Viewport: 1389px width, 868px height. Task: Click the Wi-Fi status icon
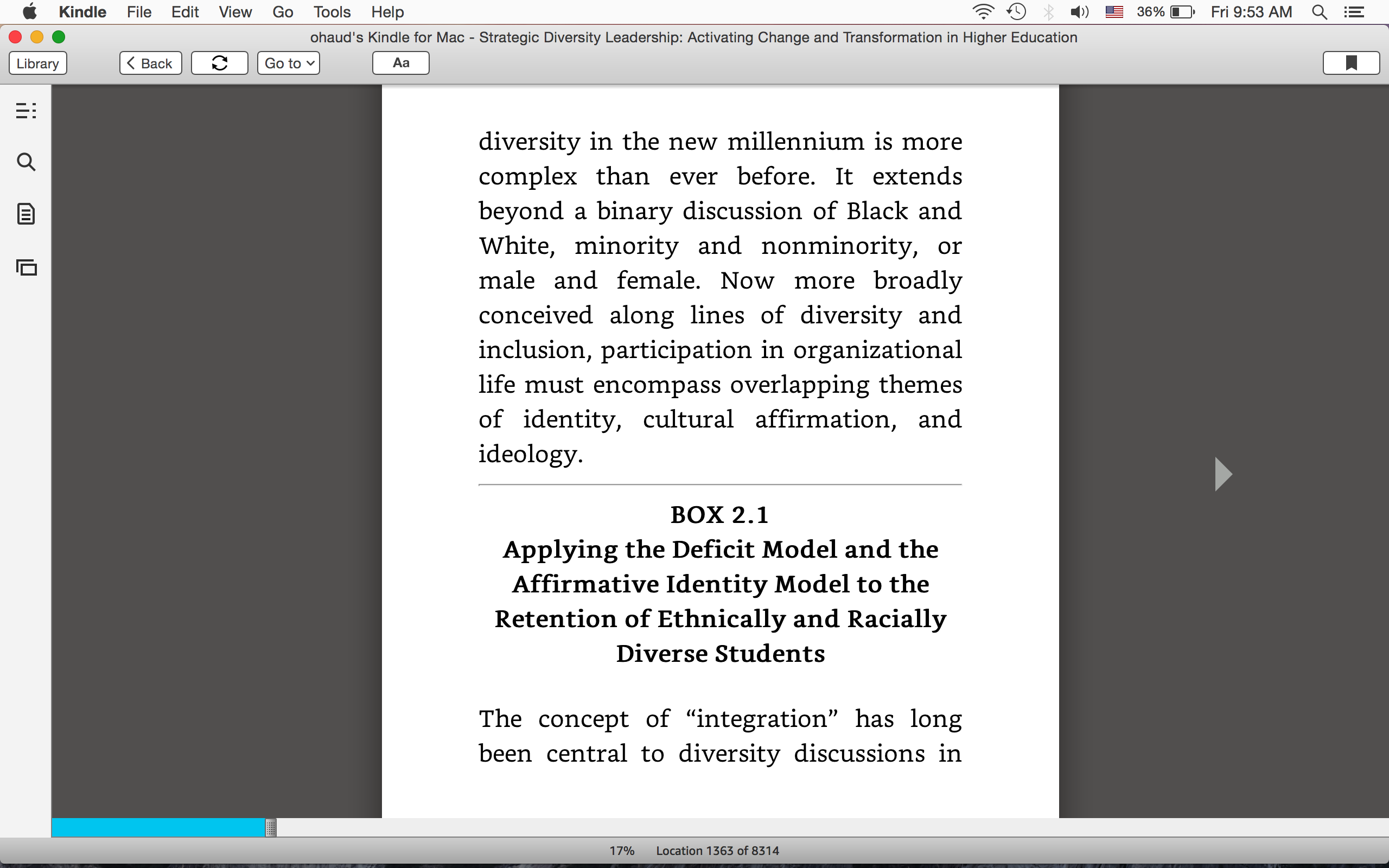coord(983,12)
